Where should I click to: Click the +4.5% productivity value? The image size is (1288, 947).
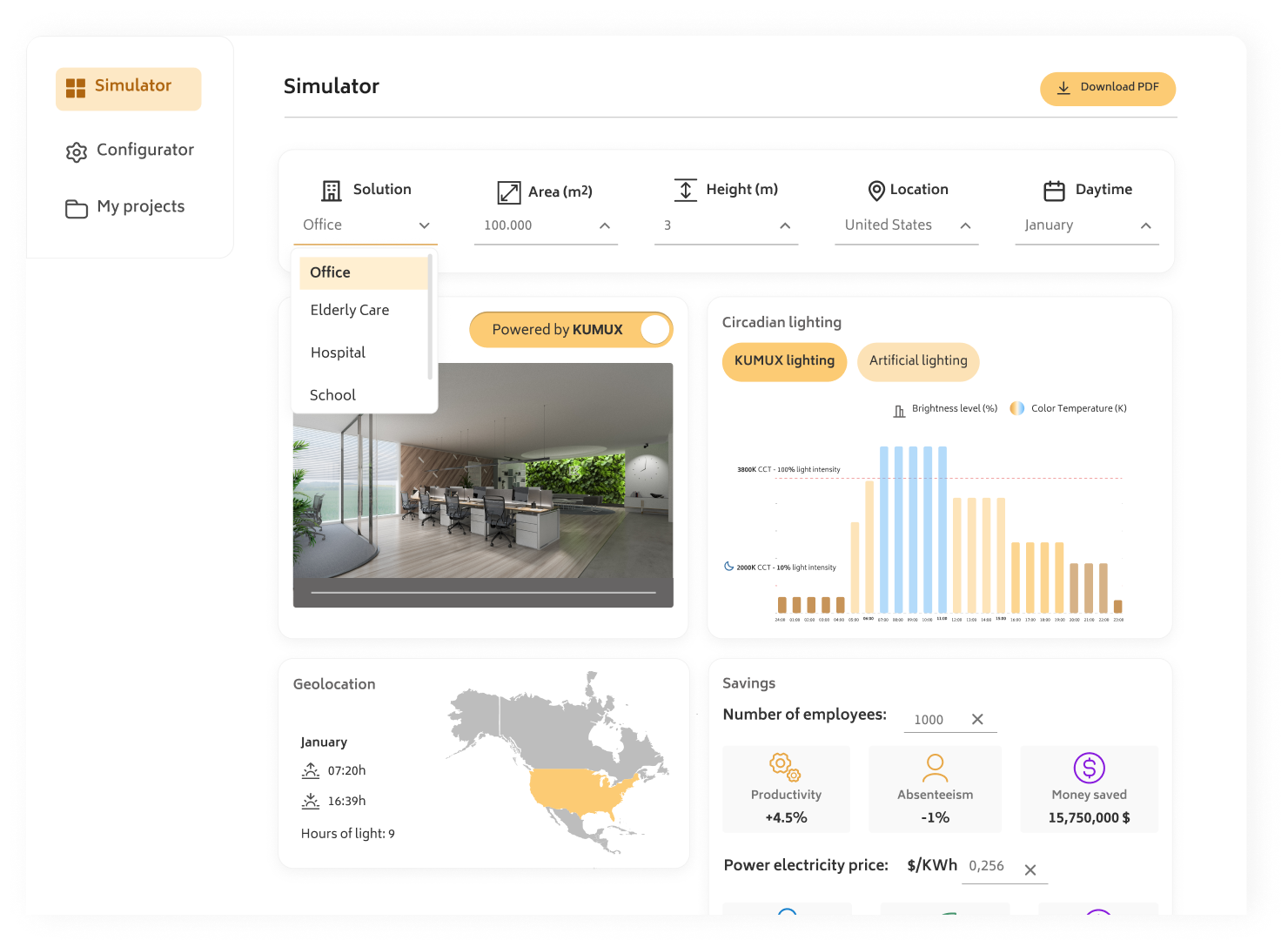click(786, 818)
